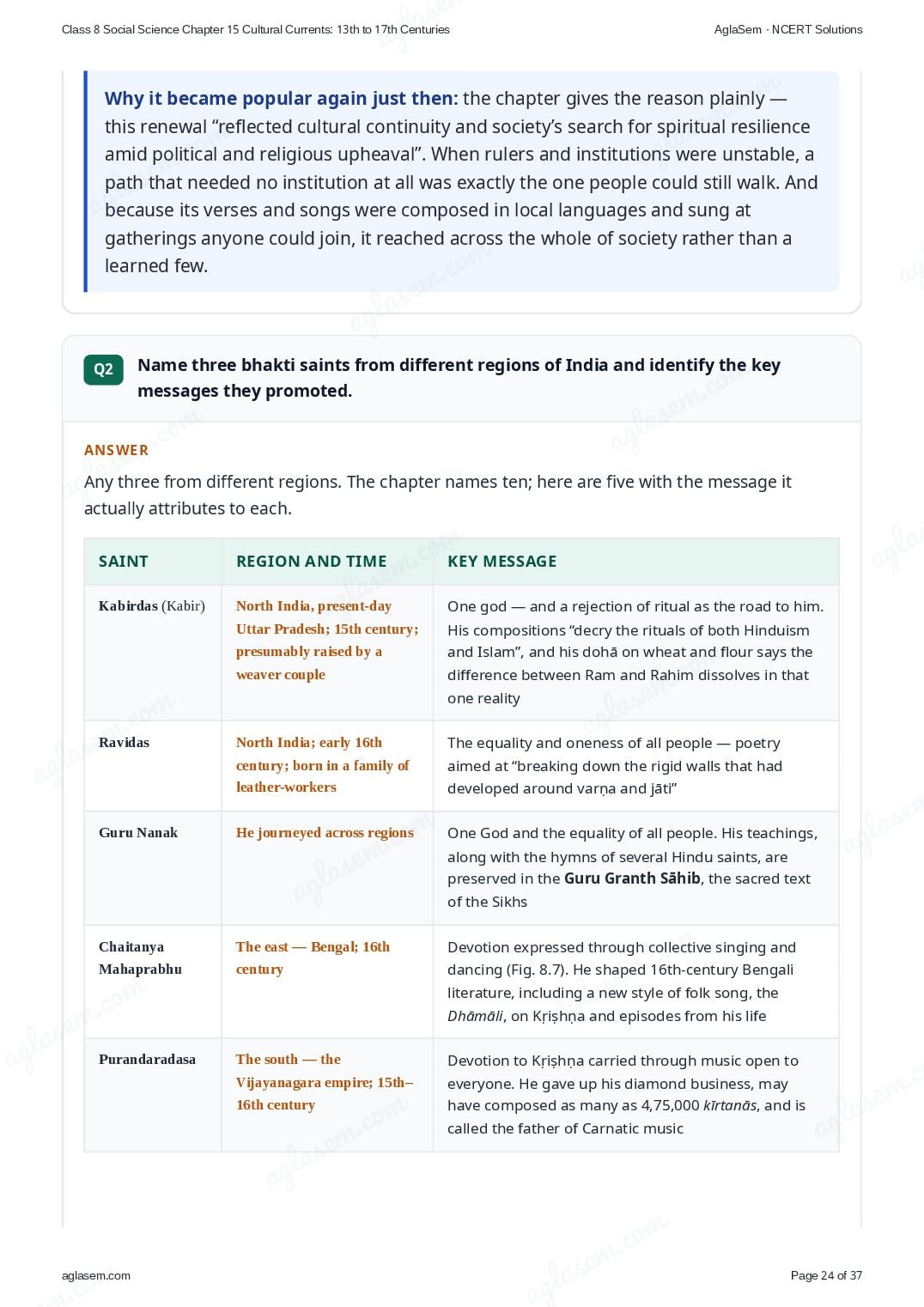
Task: Select the AglaSem · NCERT Solutions header text
Action: (x=788, y=29)
